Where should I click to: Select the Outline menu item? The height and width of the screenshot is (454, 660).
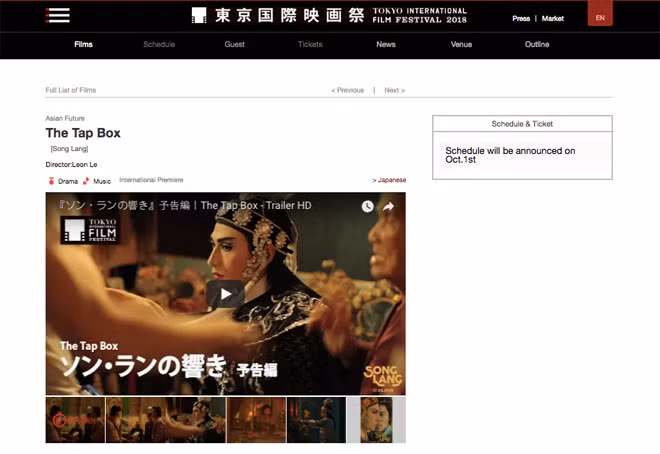point(537,44)
